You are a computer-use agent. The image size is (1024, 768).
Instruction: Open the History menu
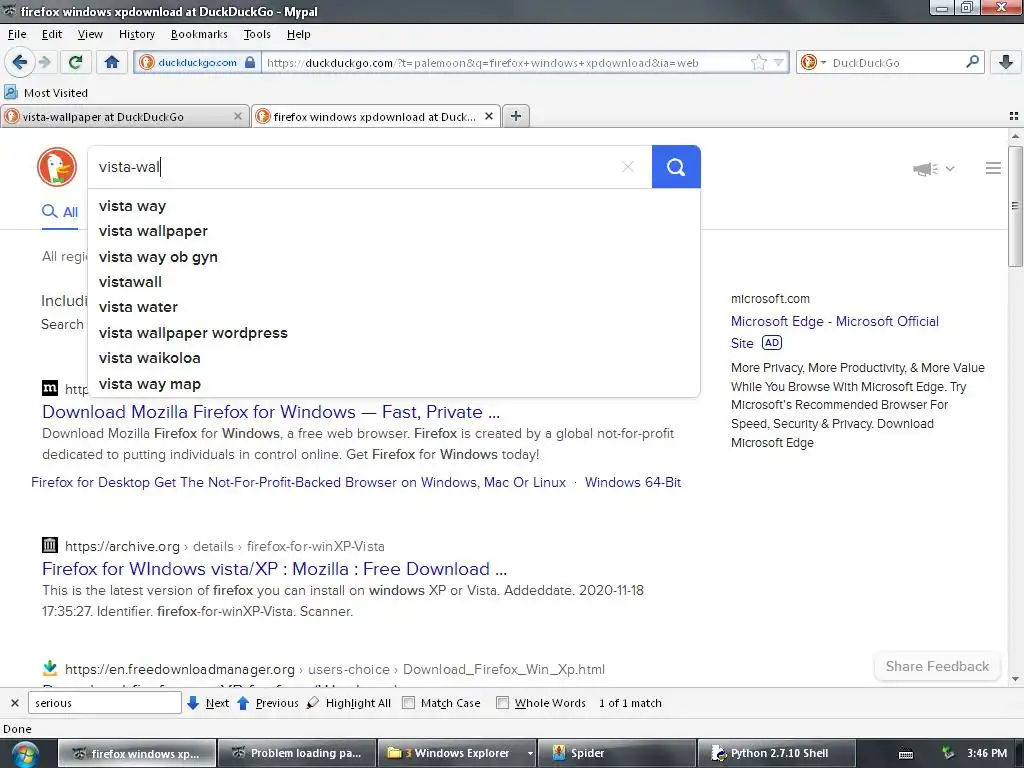click(136, 34)
